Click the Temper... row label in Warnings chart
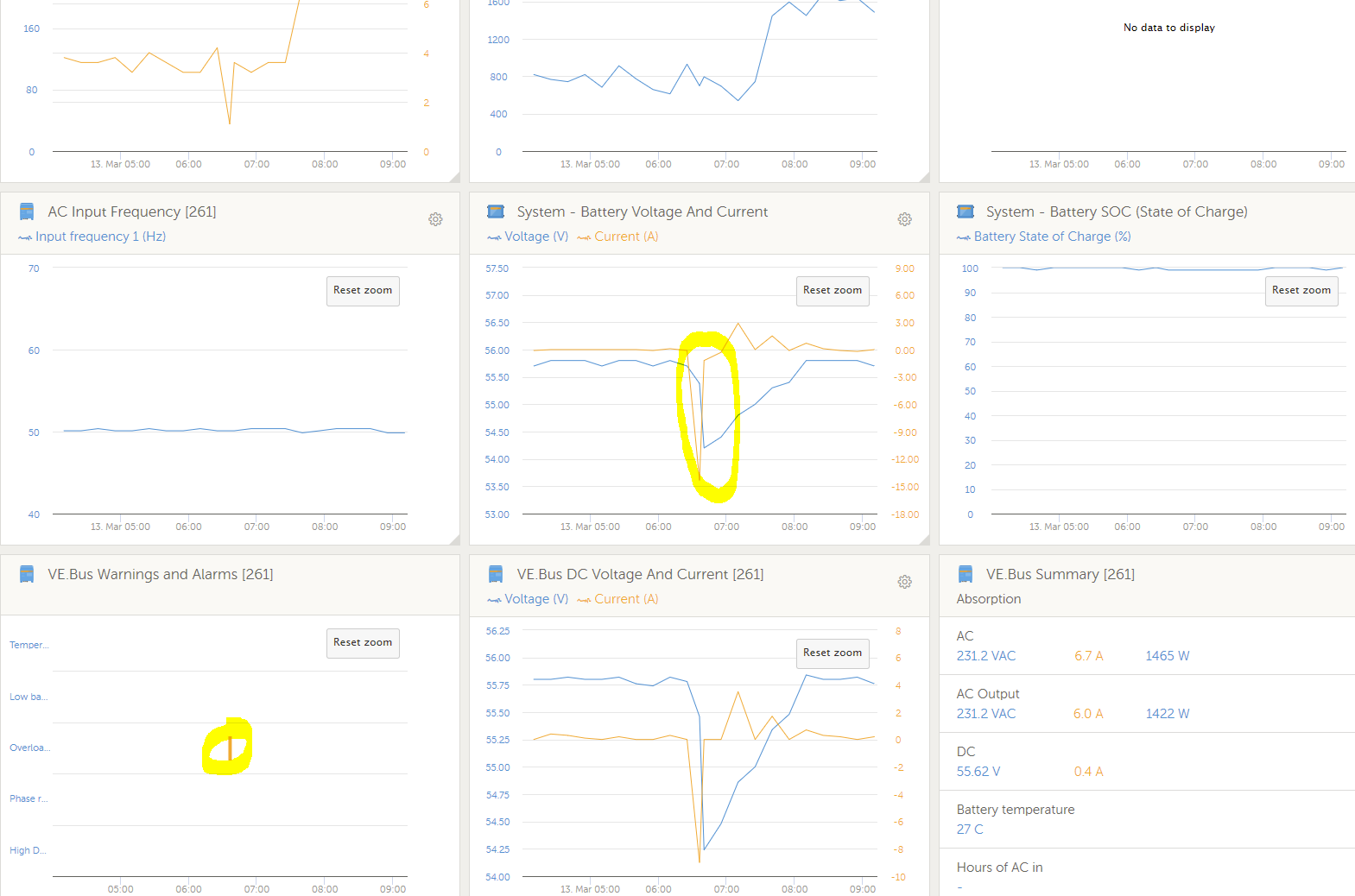 [28, 645]
